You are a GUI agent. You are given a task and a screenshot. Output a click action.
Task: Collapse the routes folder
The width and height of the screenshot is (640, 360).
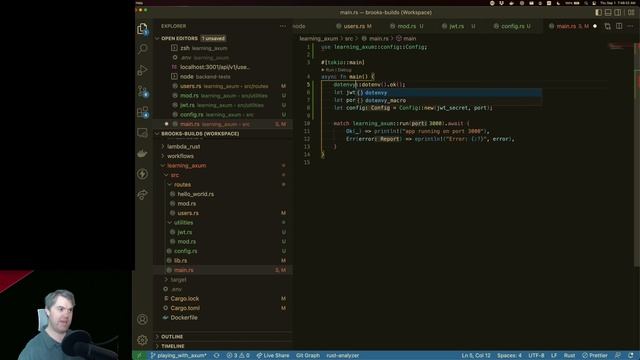[182, 184]
